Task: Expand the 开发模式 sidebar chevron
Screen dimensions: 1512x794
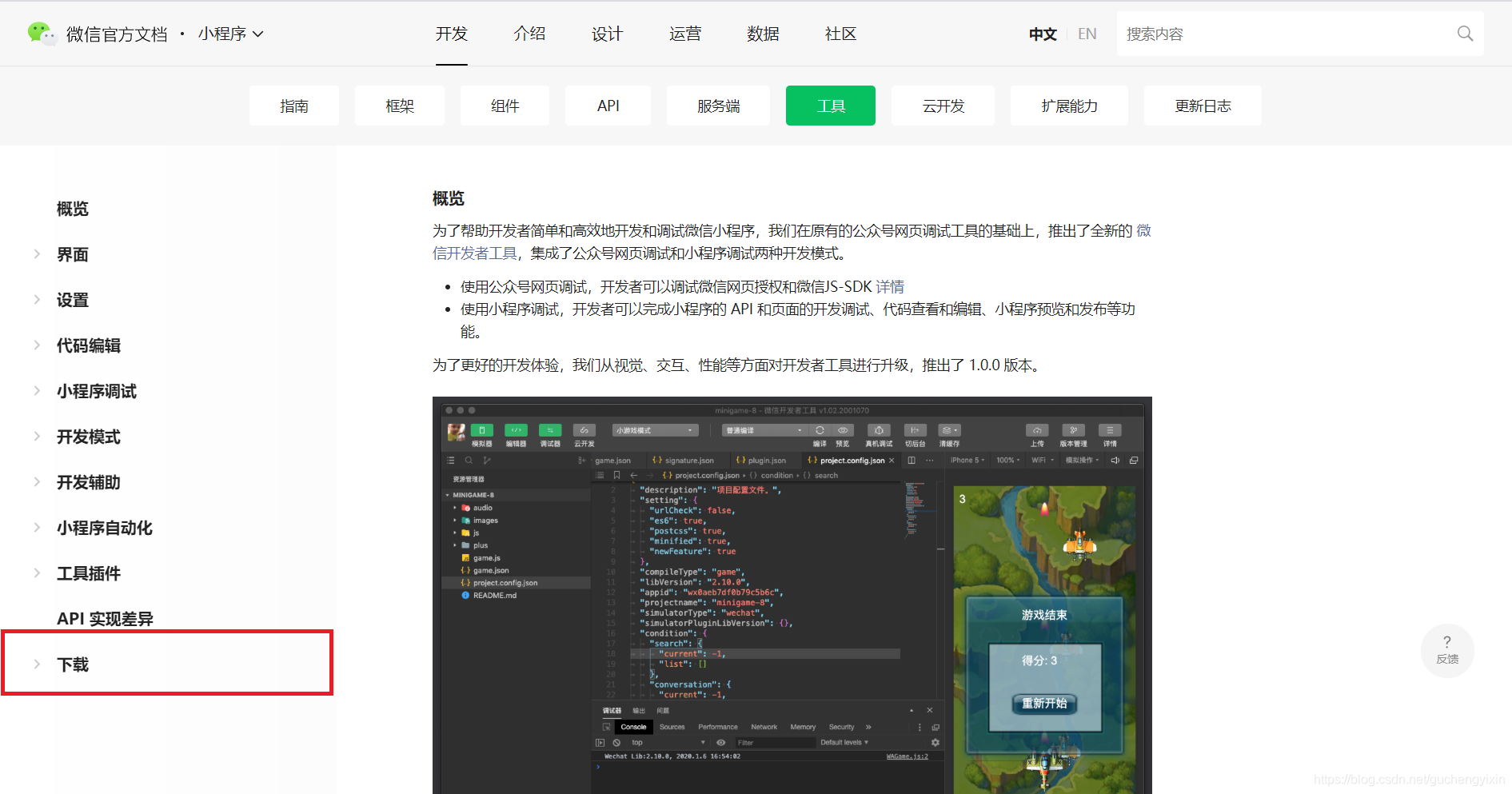Action: pos(37,437)
